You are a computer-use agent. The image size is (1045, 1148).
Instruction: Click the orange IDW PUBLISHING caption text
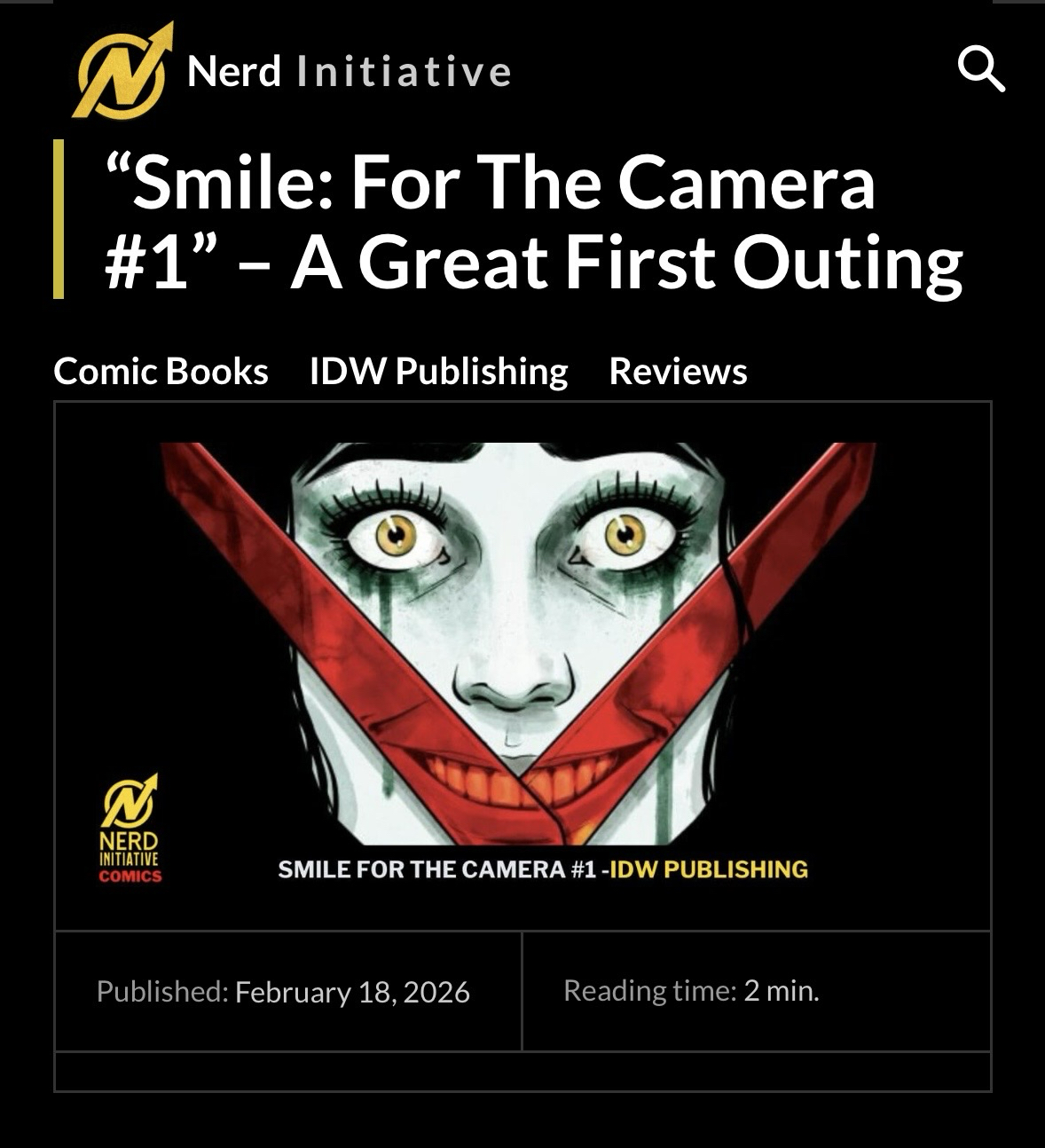point(709,869)
